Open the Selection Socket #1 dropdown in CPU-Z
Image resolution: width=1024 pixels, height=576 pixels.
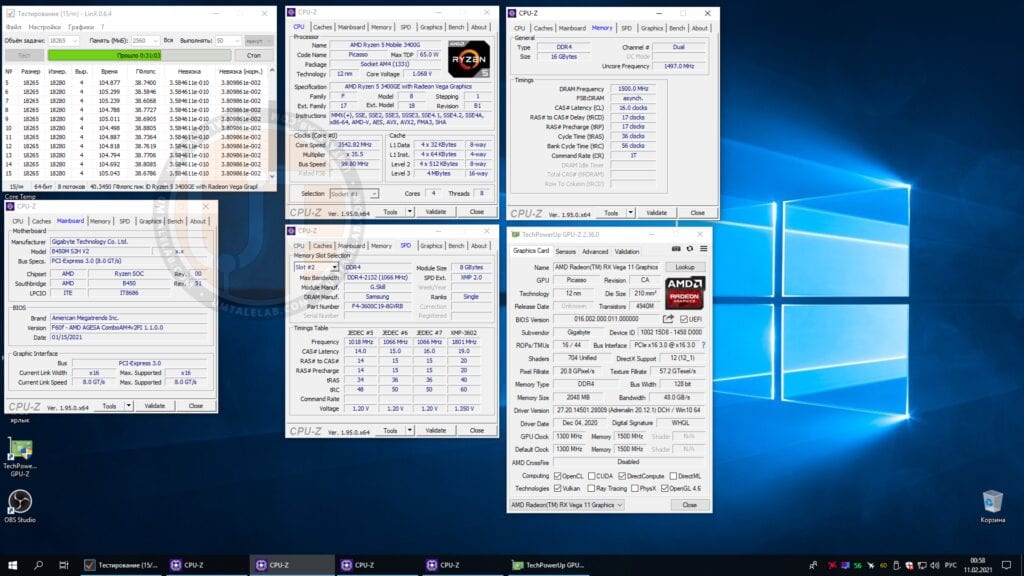(353, 194)
